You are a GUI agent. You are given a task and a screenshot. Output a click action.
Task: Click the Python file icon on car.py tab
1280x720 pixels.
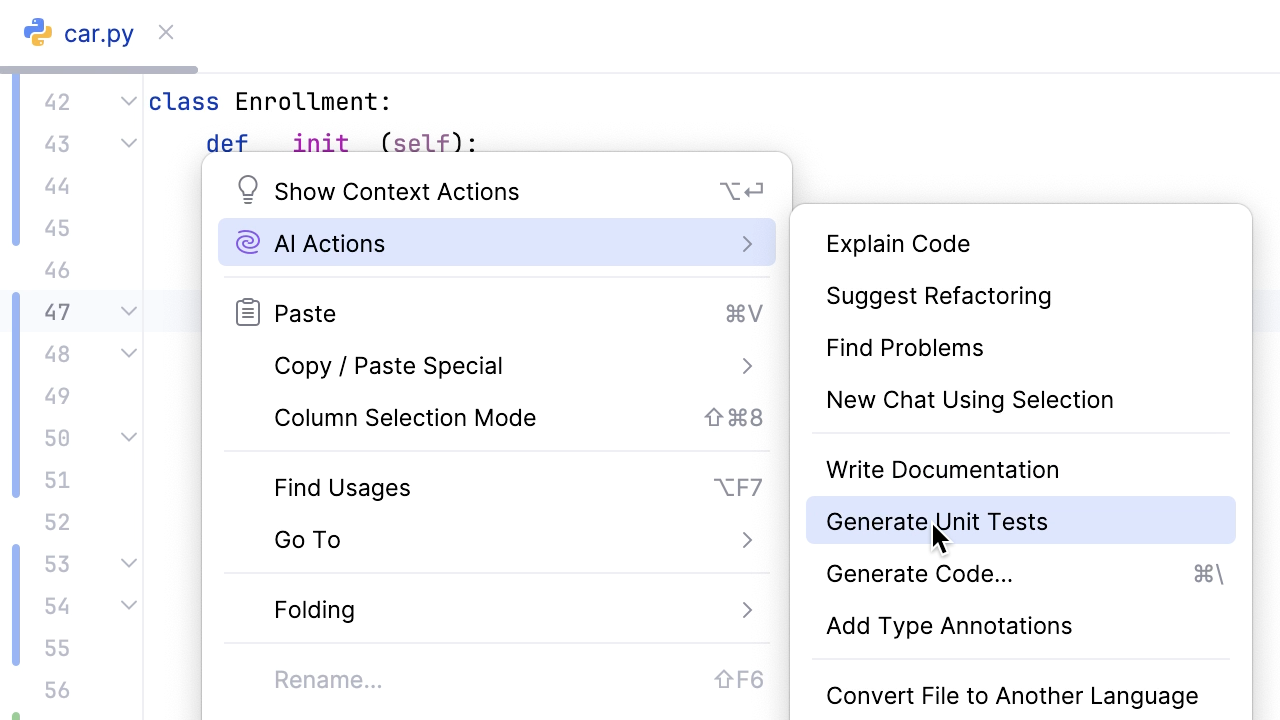pos(38,33)
